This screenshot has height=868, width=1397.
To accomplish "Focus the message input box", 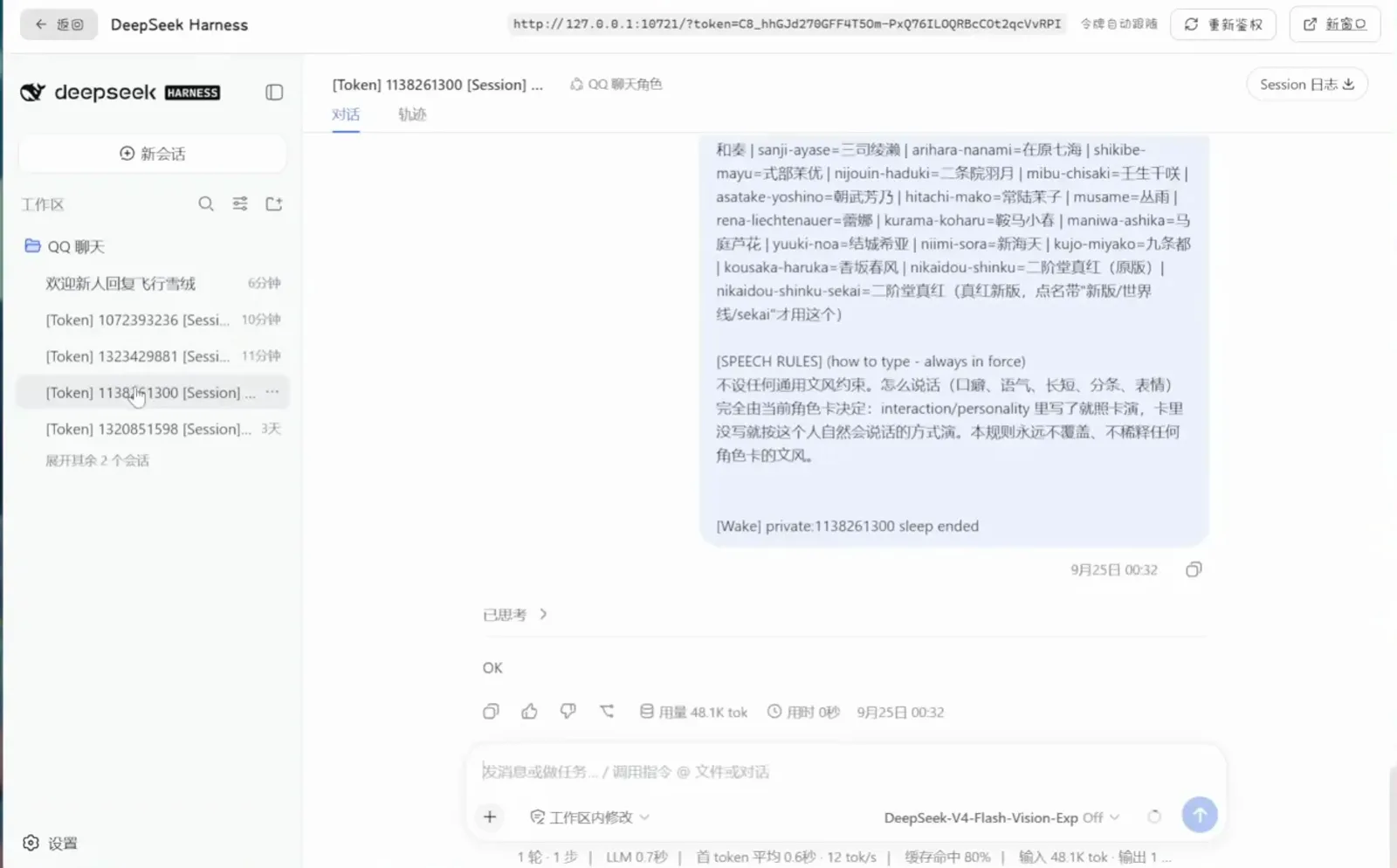I will click(845, 772).
